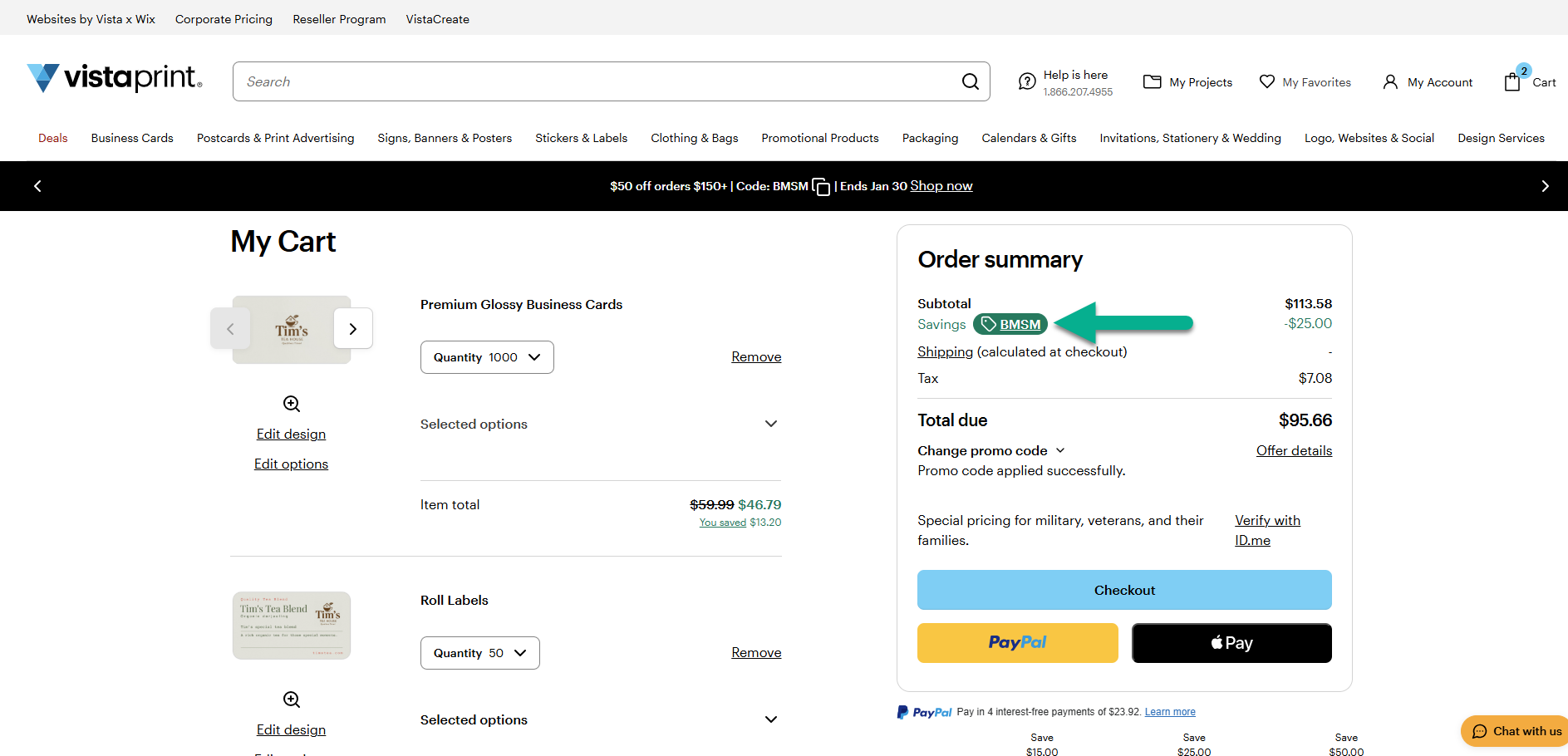Open Postcards & Print Advertising menu
This screenshot has width=1568, height=756.
coord(276,138)
